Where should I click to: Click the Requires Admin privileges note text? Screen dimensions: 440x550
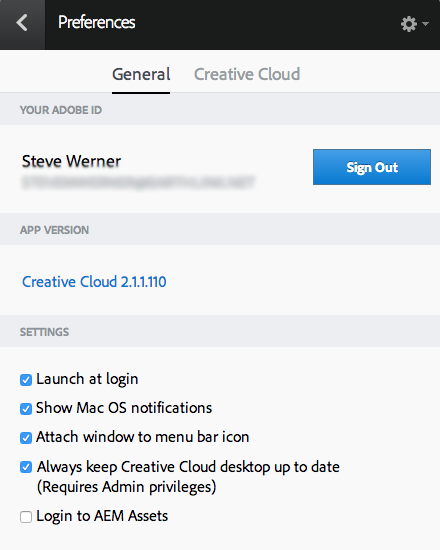(126, 487)
